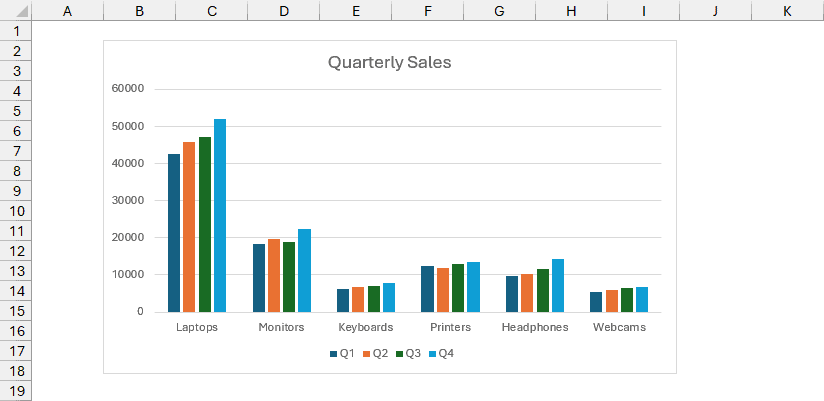Select the Q2 legend entry
This screenshot has height=401, width=824.
[375, 354]
